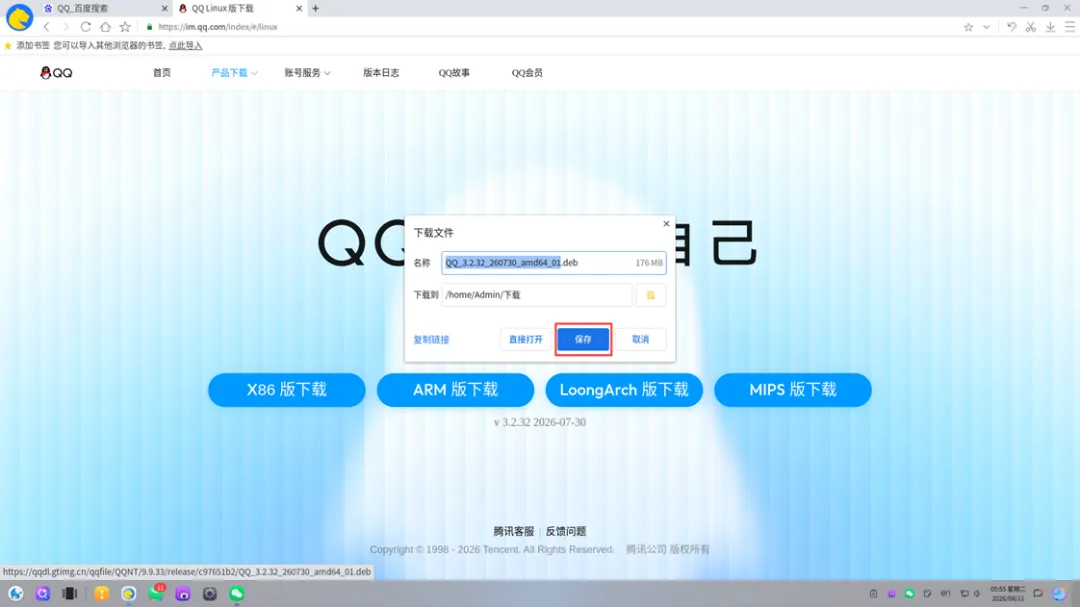Click the colorful assistant orb in taskbar

[1059, 593]
